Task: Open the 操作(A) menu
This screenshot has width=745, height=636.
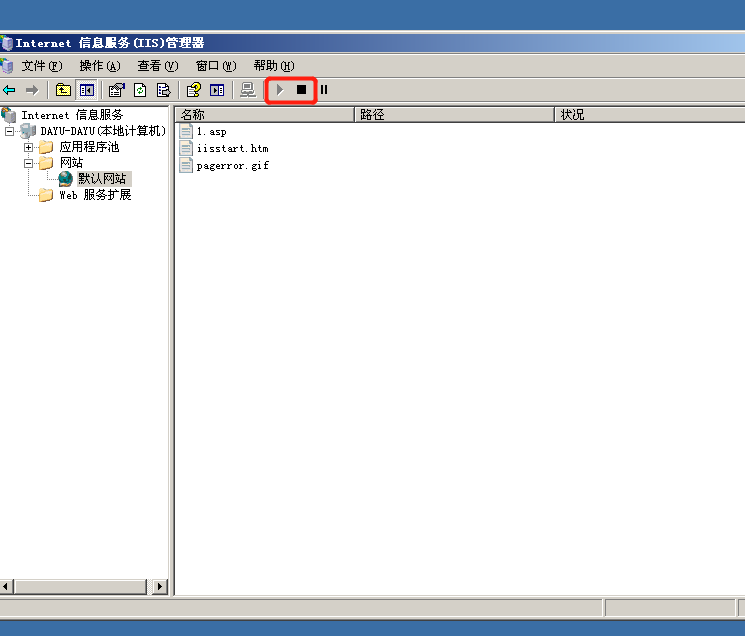Action: [100, 66]
